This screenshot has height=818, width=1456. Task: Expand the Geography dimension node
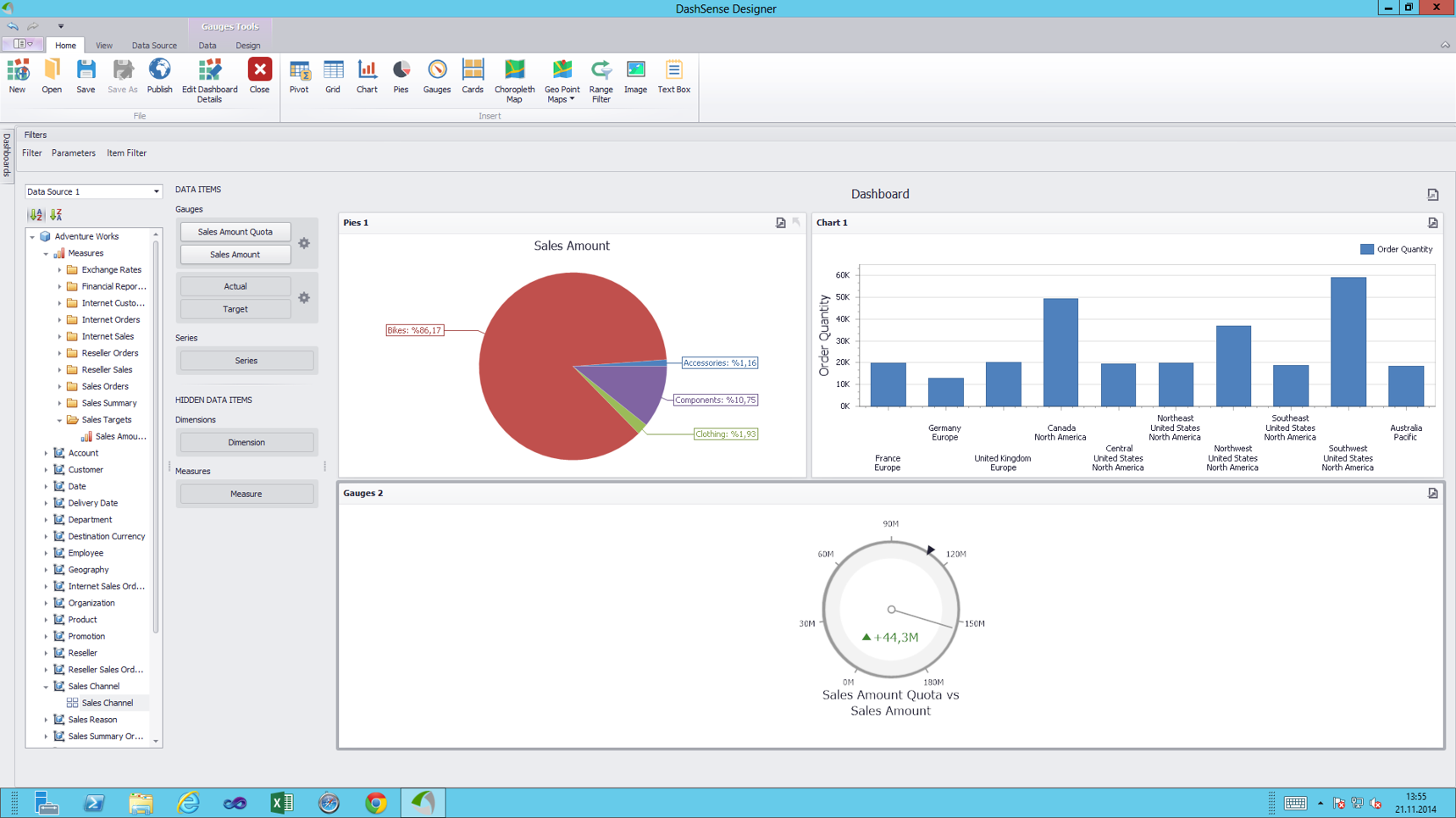coord(46,570)
